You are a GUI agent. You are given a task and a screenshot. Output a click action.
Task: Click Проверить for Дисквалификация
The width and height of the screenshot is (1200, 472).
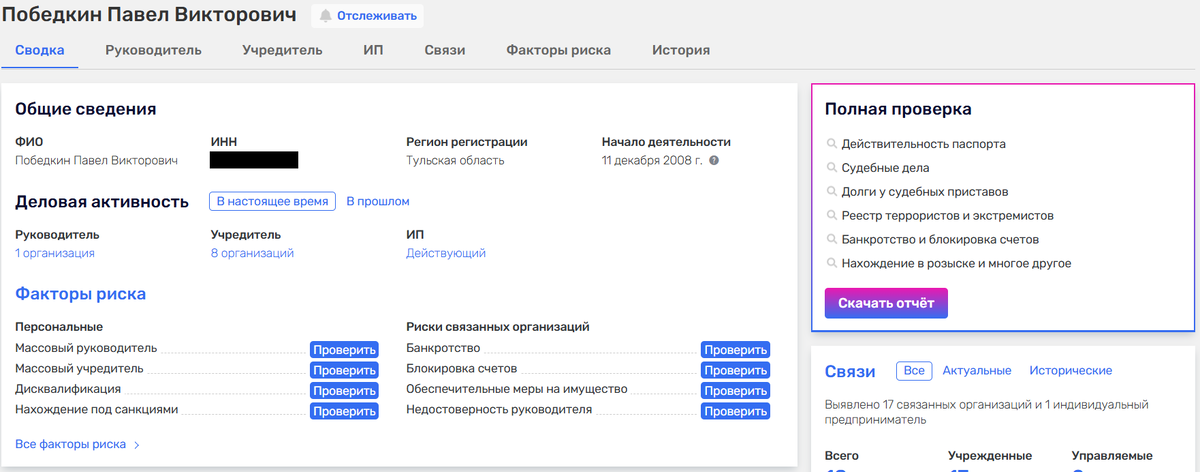pos(344,390)
